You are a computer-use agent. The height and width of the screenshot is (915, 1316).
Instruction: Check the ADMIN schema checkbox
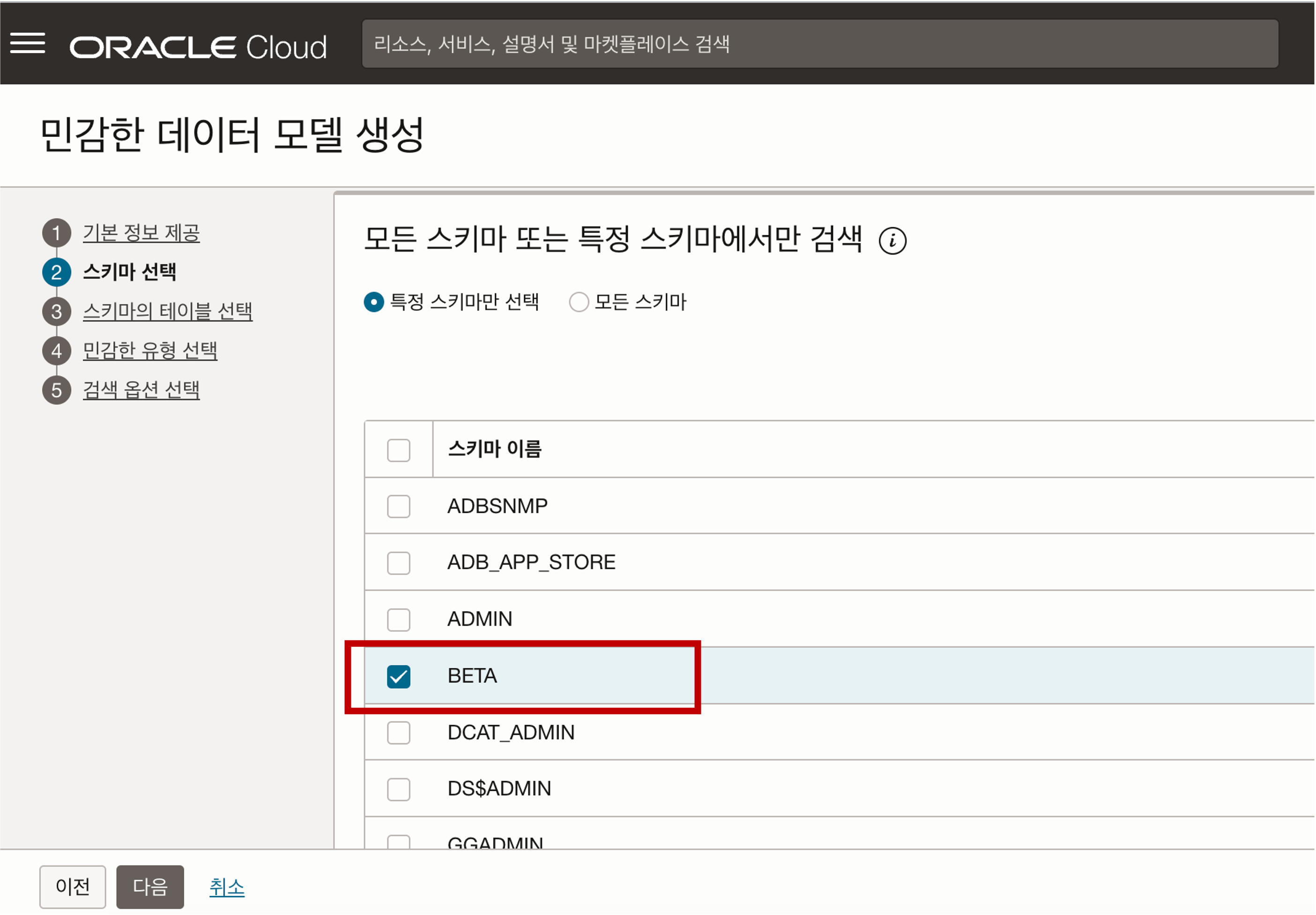(x=398, y=619)
